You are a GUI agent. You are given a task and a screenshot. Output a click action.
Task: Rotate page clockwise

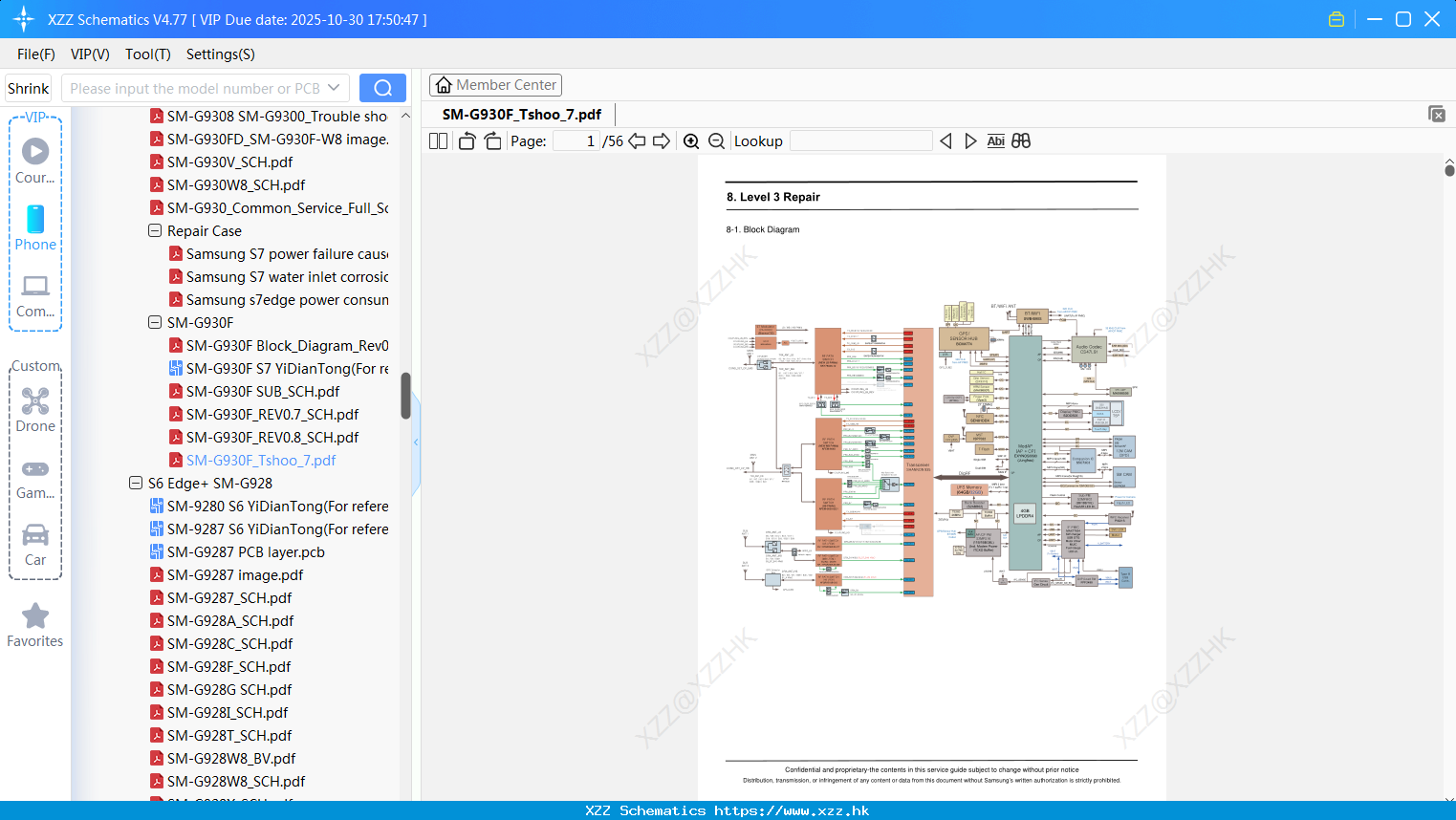(492, 141)
